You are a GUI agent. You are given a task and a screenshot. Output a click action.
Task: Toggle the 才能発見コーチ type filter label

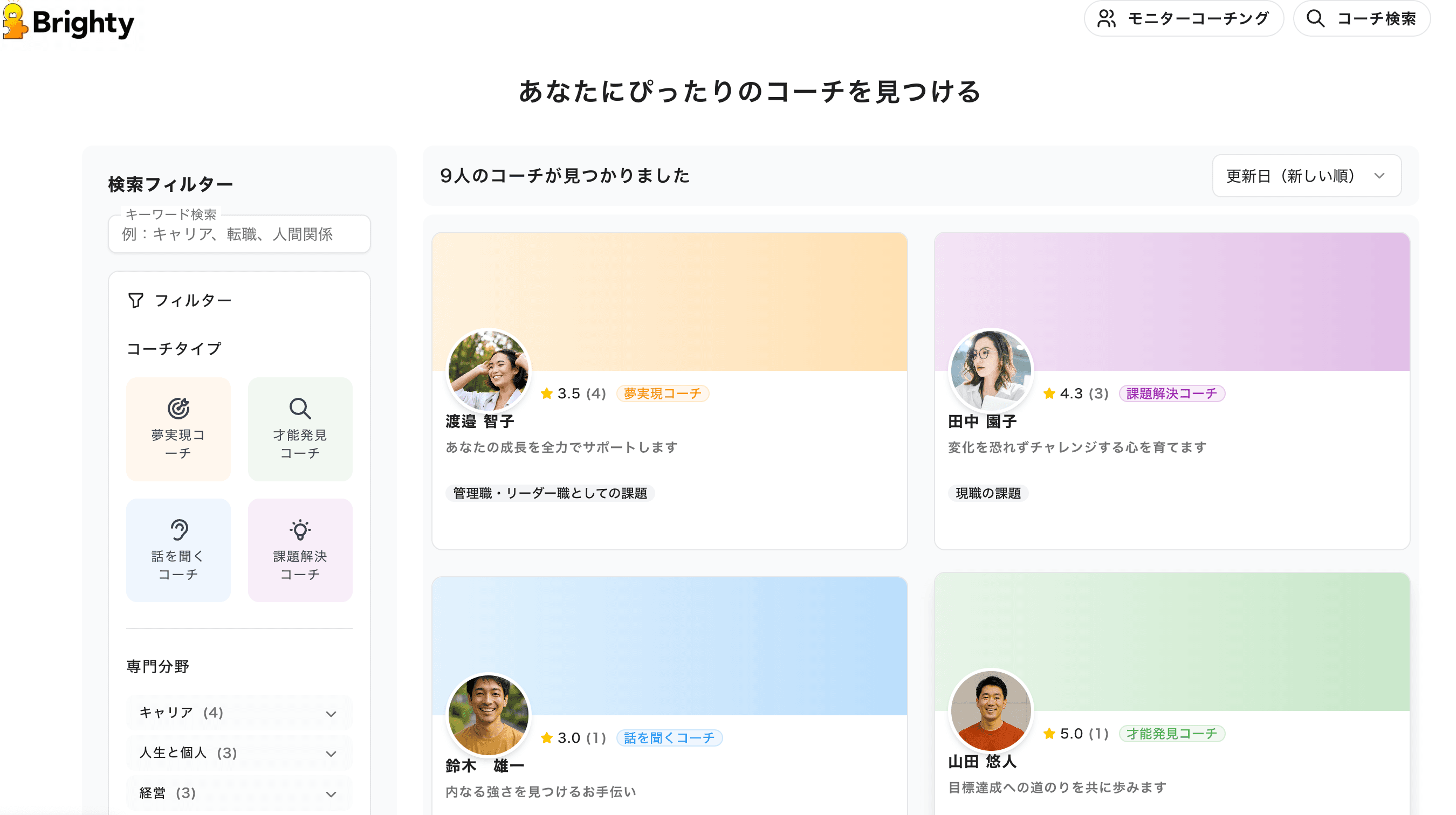point(300,444)
